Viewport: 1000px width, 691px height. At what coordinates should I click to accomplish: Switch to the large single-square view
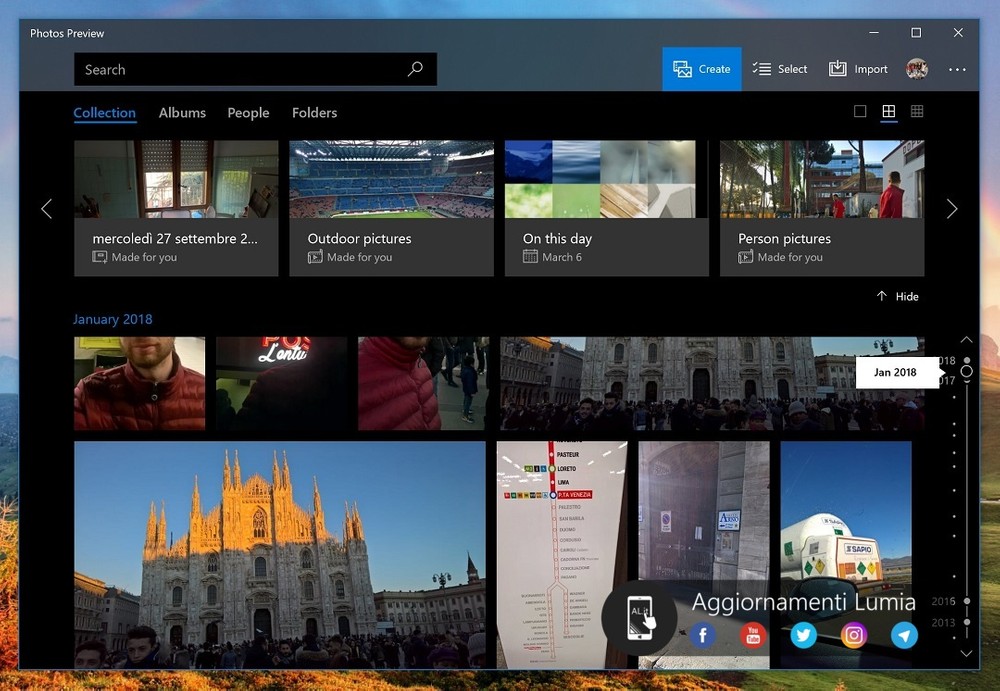[860, 111]
